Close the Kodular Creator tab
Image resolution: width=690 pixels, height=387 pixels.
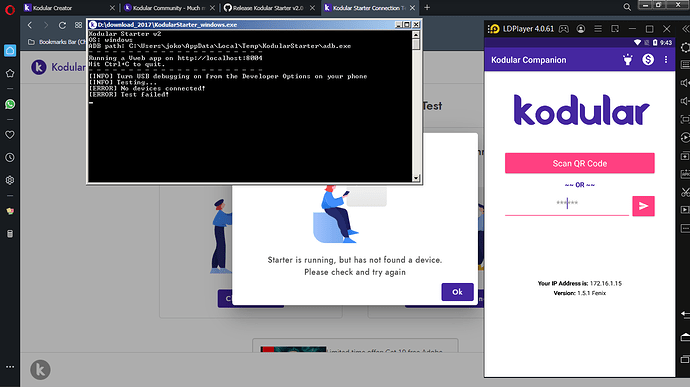pyautogui.click(x=112, y=8)
